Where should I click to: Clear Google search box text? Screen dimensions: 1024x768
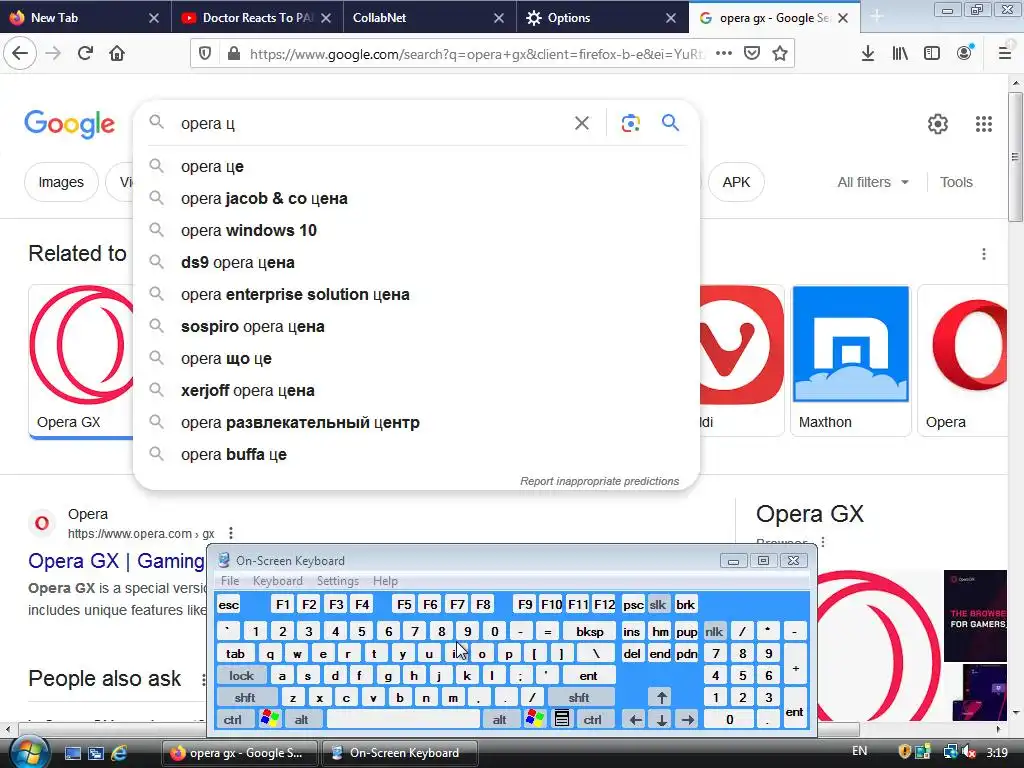coord(582,123)
